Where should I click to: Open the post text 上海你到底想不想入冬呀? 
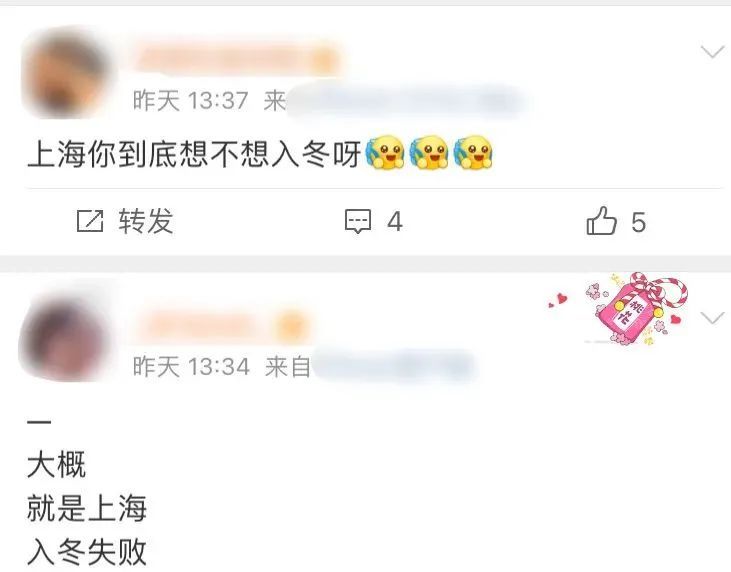coord(194,154)
